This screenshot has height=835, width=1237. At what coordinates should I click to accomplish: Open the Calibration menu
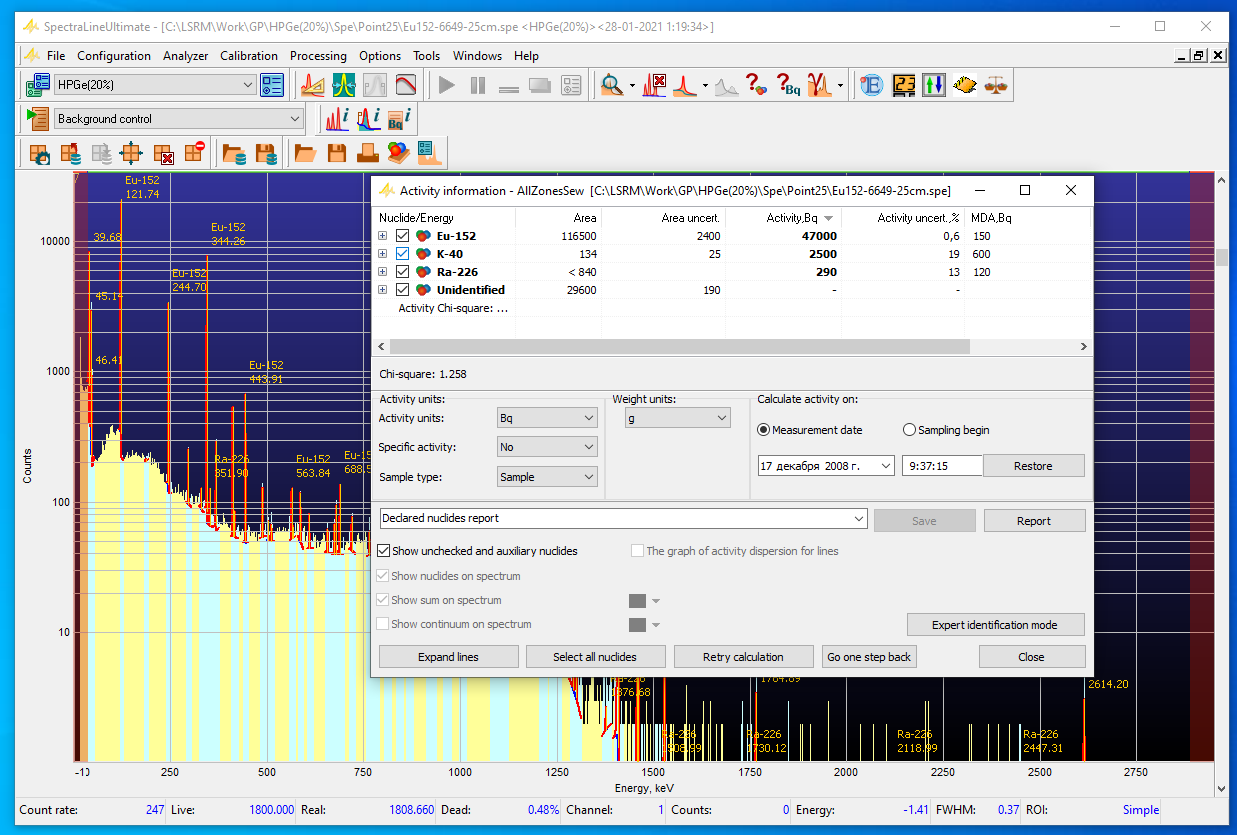click(249, 56)
